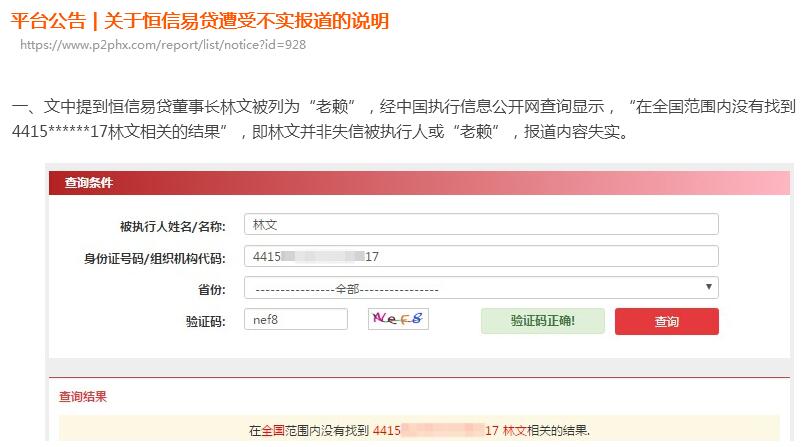
Task: Open the p2phx.com notice URL
Action: click(x=163, y=45)
